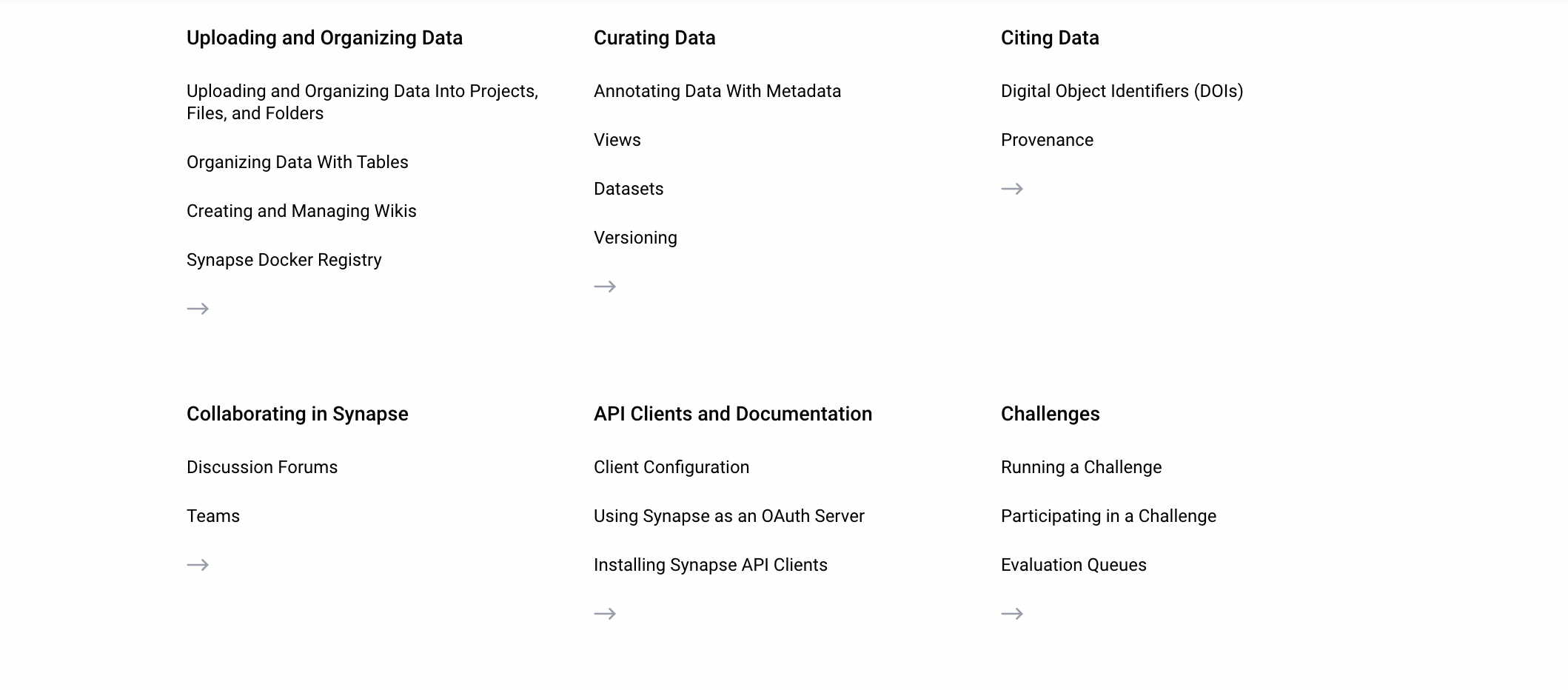Open the Discussion Forums link
Screen dimensions: 1568x690
[262, 467]
